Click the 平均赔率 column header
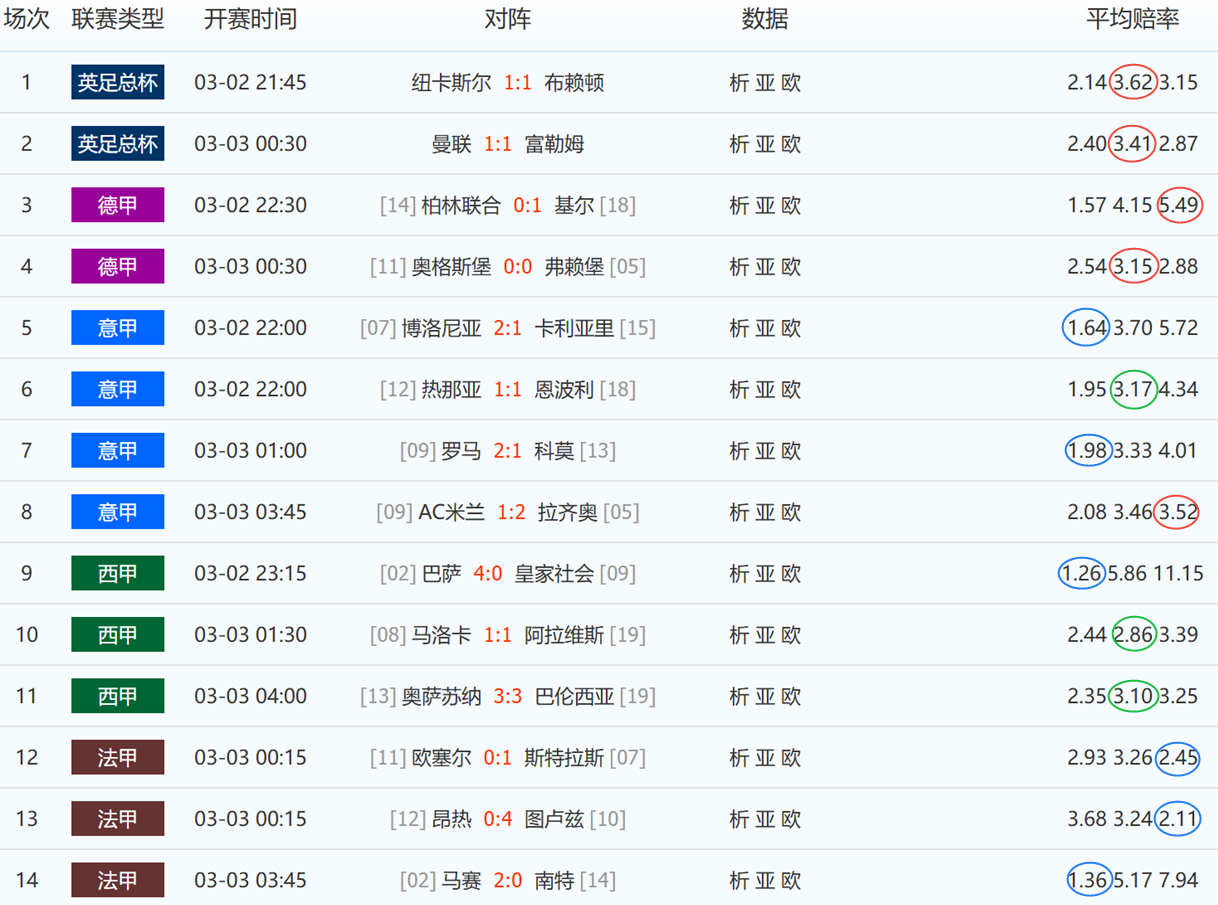The width and height of the screenshot is (1218, 905). pyautogui.click(x=1133, y=19)
